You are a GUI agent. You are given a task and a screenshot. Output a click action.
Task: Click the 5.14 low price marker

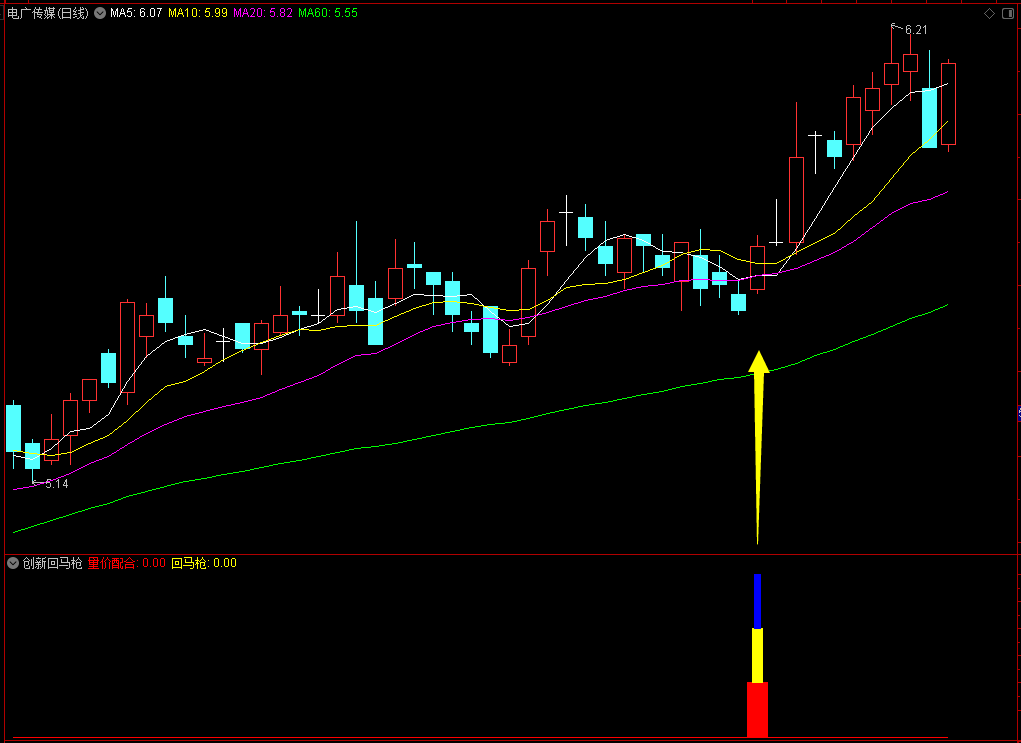coord(51,484)
